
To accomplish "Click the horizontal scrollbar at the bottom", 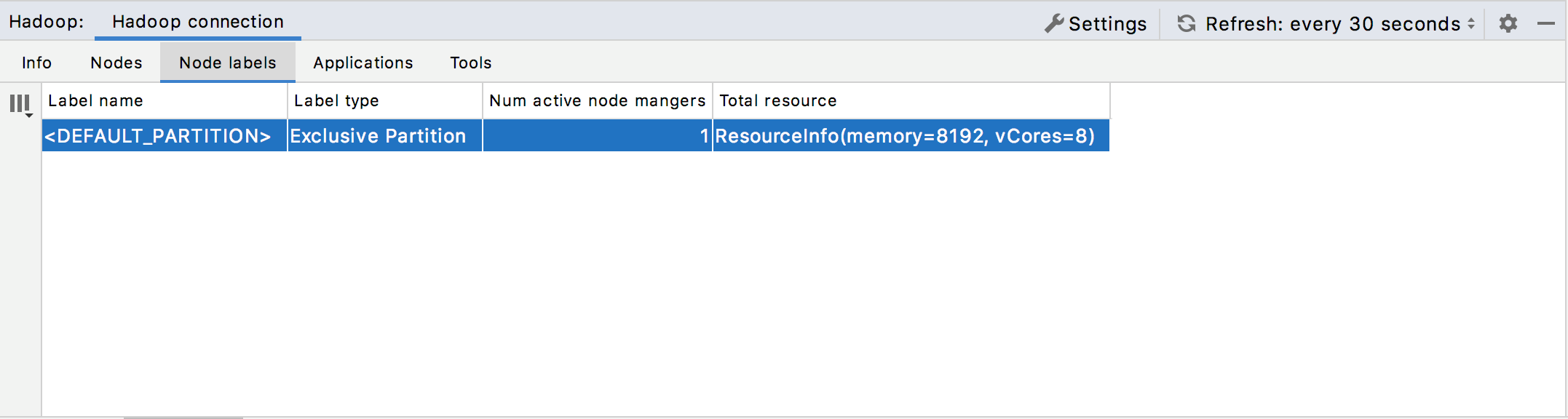I will 183,417.
